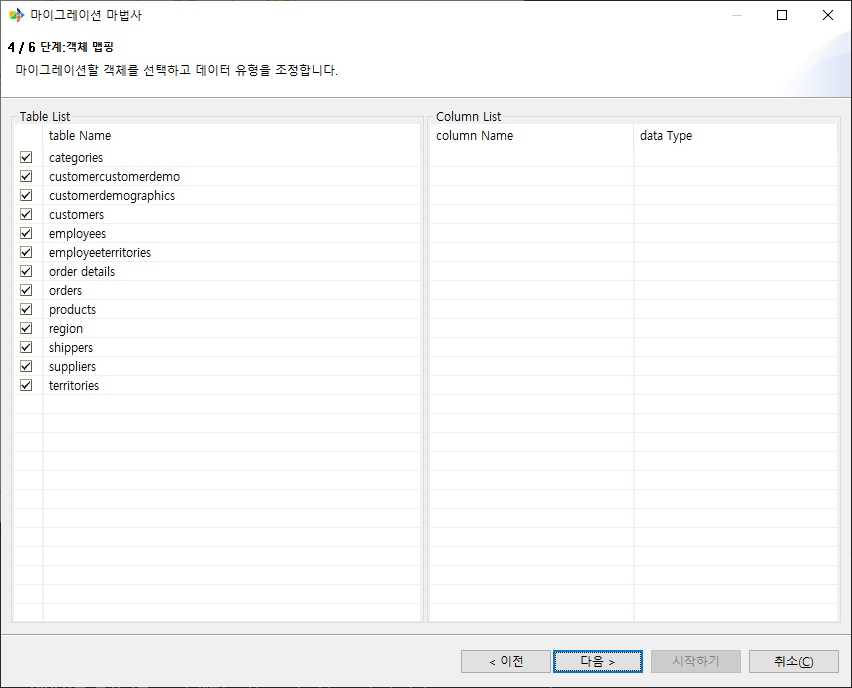Disable the territories table checkbox
852x688 pixels.
pos(26,385)
